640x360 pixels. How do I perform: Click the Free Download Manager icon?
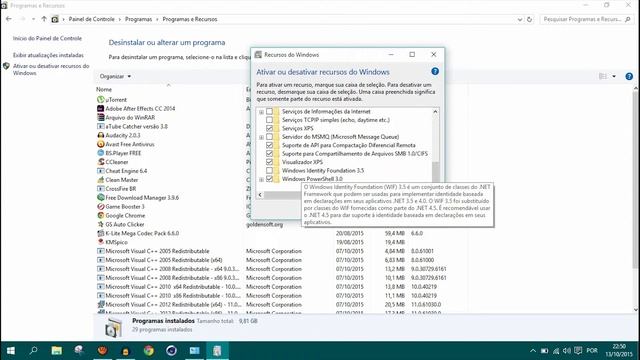point(100,198)
